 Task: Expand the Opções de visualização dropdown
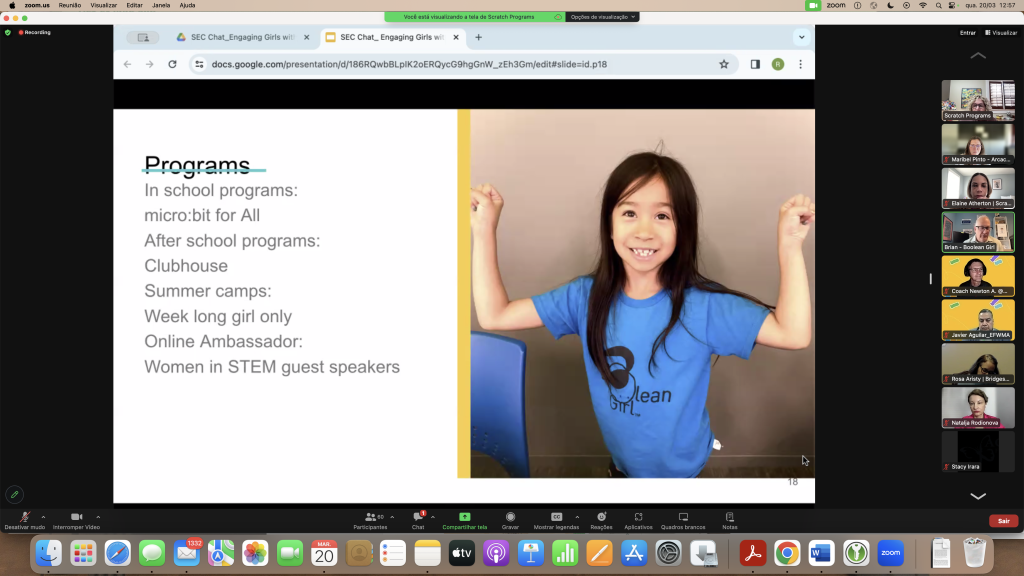(x=602, y=17)
